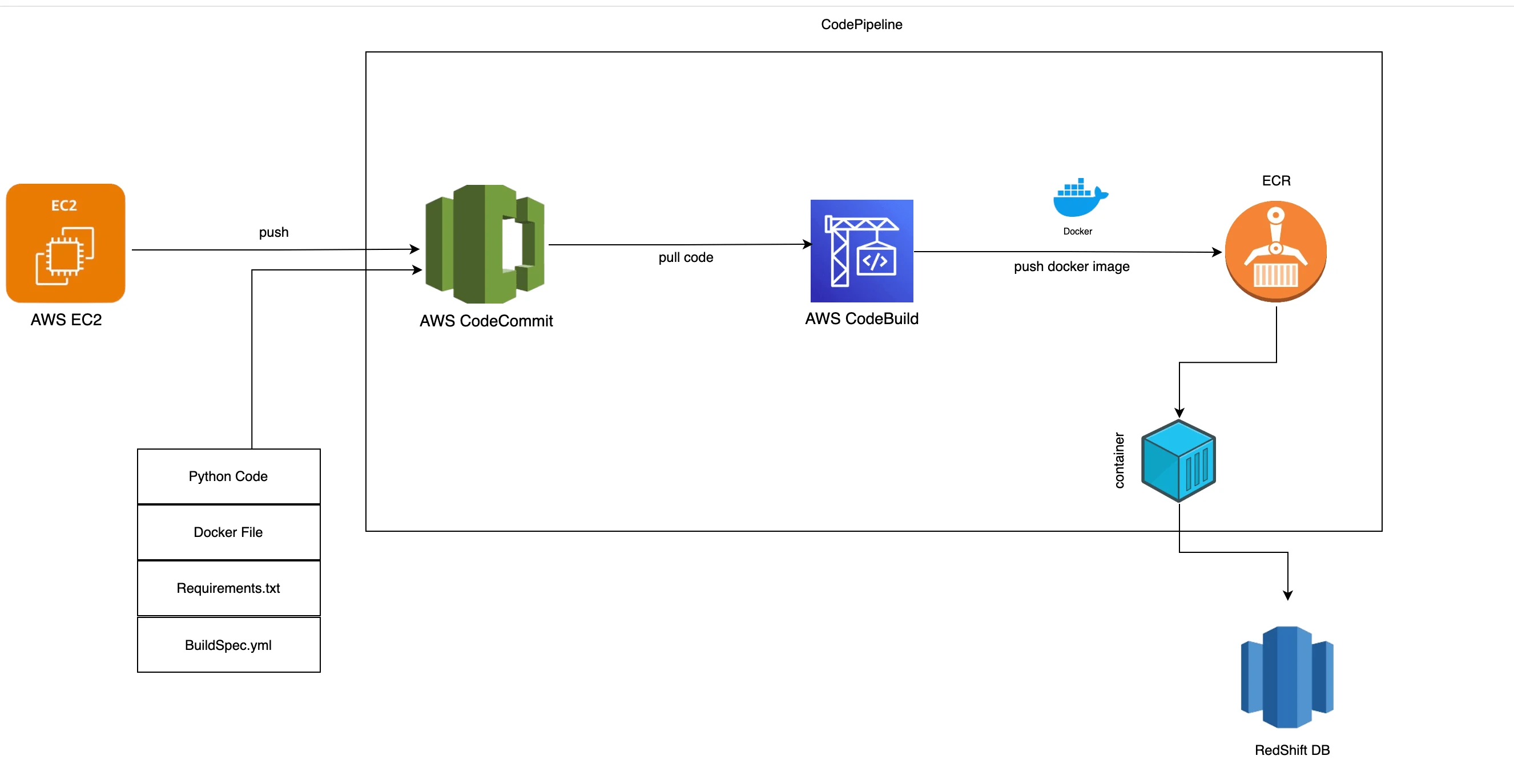Select the Python Code box
This screenshot has width=1514, height=784.
(228, 476)
